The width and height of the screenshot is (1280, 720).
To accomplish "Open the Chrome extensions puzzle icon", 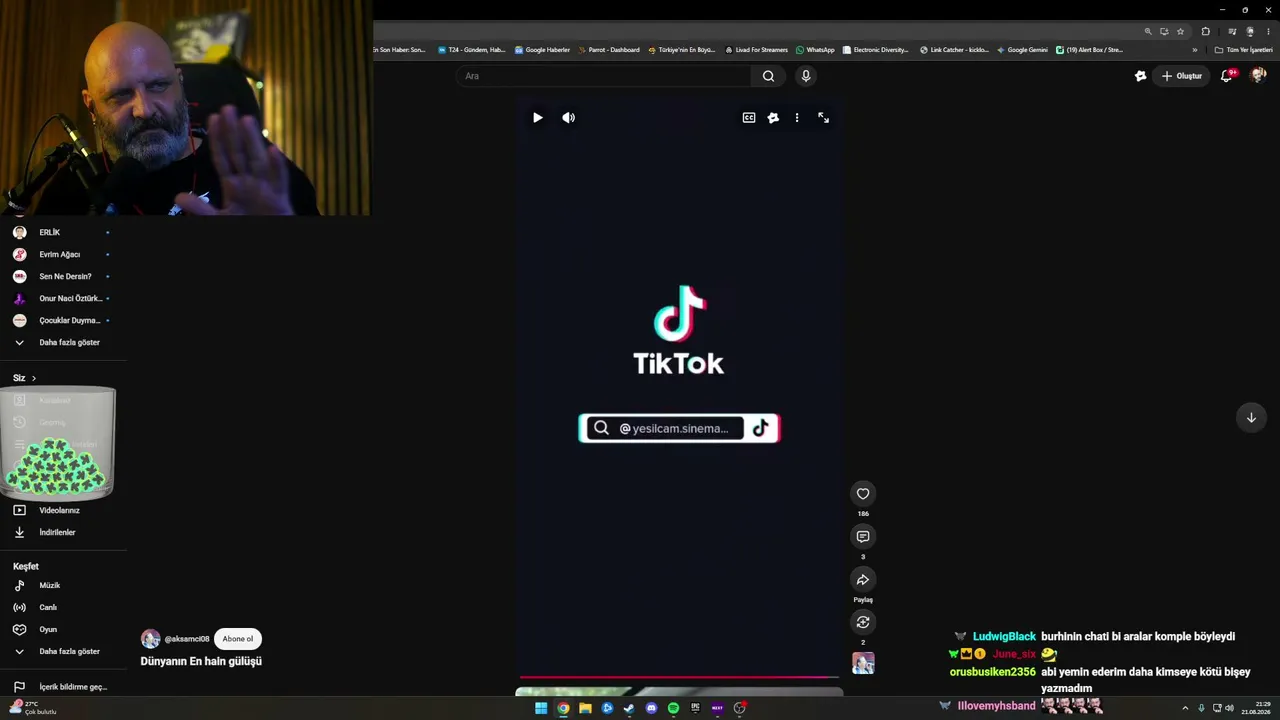I will point(1205,31).
